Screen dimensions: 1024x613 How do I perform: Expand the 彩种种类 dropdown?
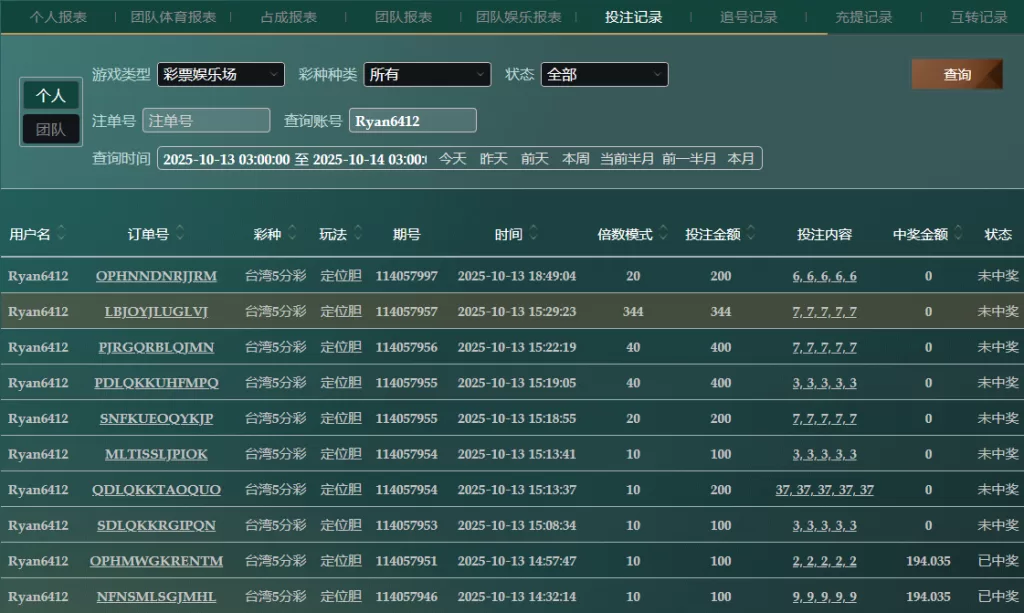pyautogui.click(x=427, y=74)
